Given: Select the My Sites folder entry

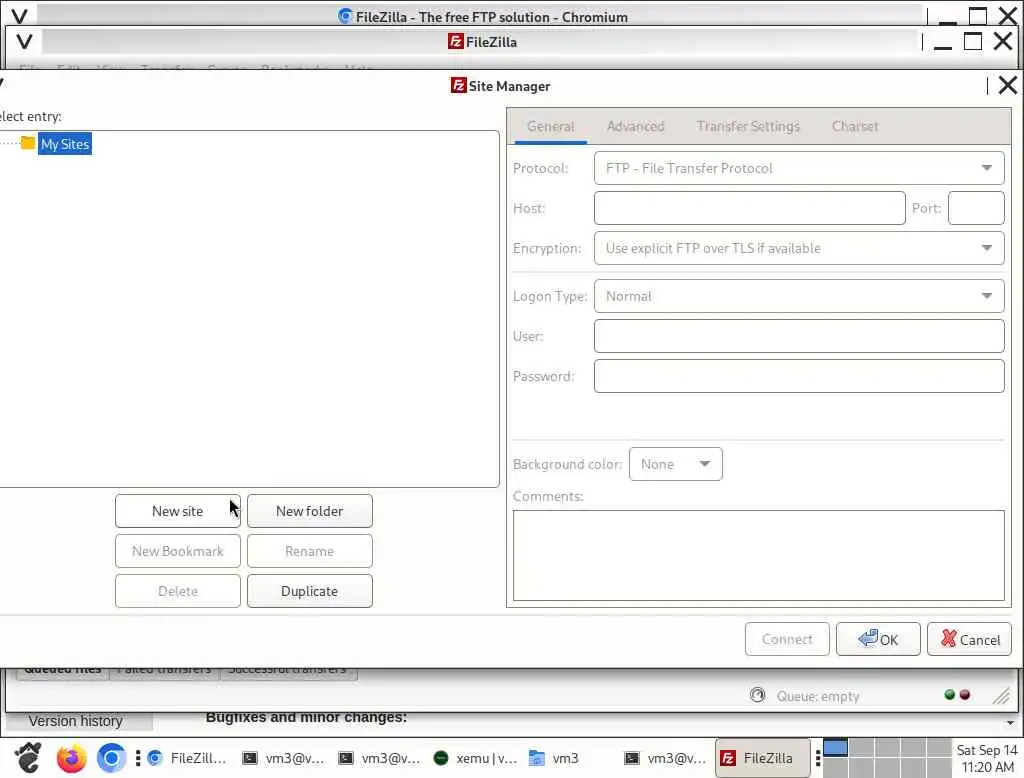Looking at the screenshot, I should click(65, 144).
